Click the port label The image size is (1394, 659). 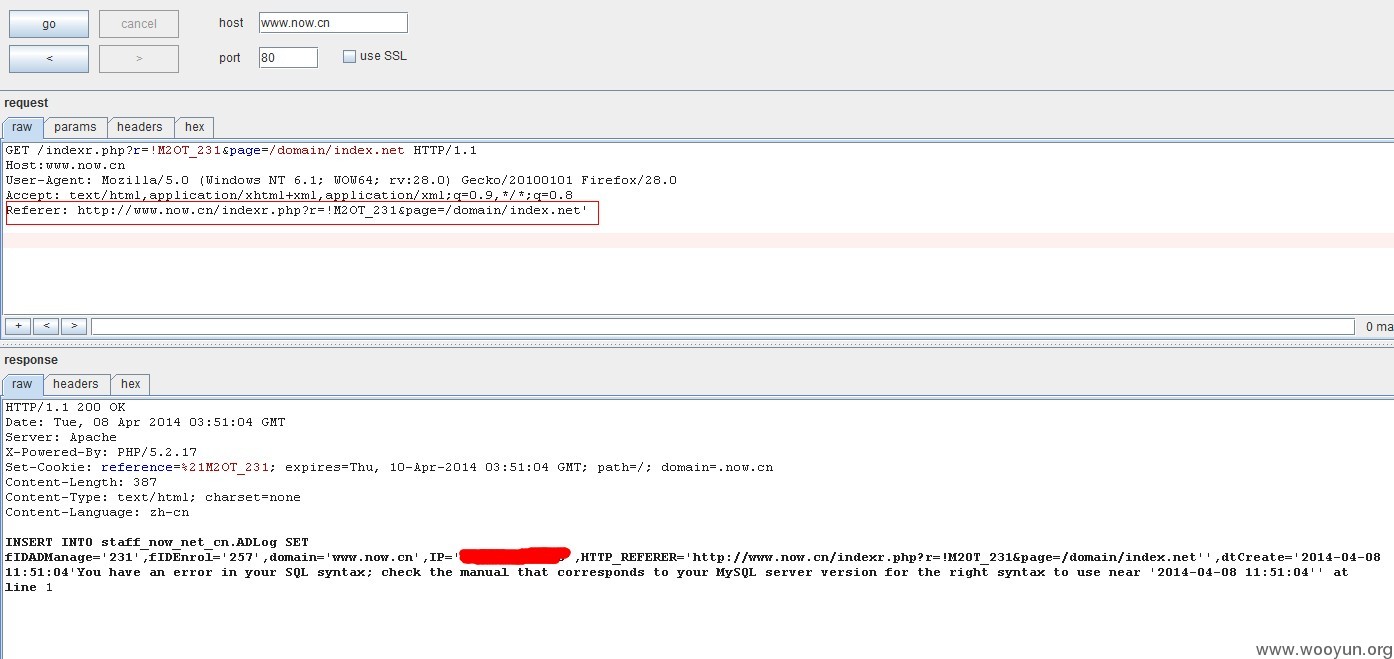coord(230,58)
